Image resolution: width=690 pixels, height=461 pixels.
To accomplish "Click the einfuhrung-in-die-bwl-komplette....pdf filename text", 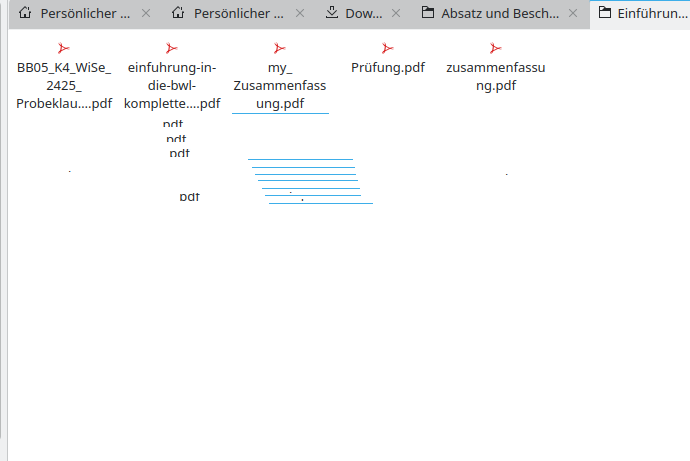I will click(x=172, y=86).
